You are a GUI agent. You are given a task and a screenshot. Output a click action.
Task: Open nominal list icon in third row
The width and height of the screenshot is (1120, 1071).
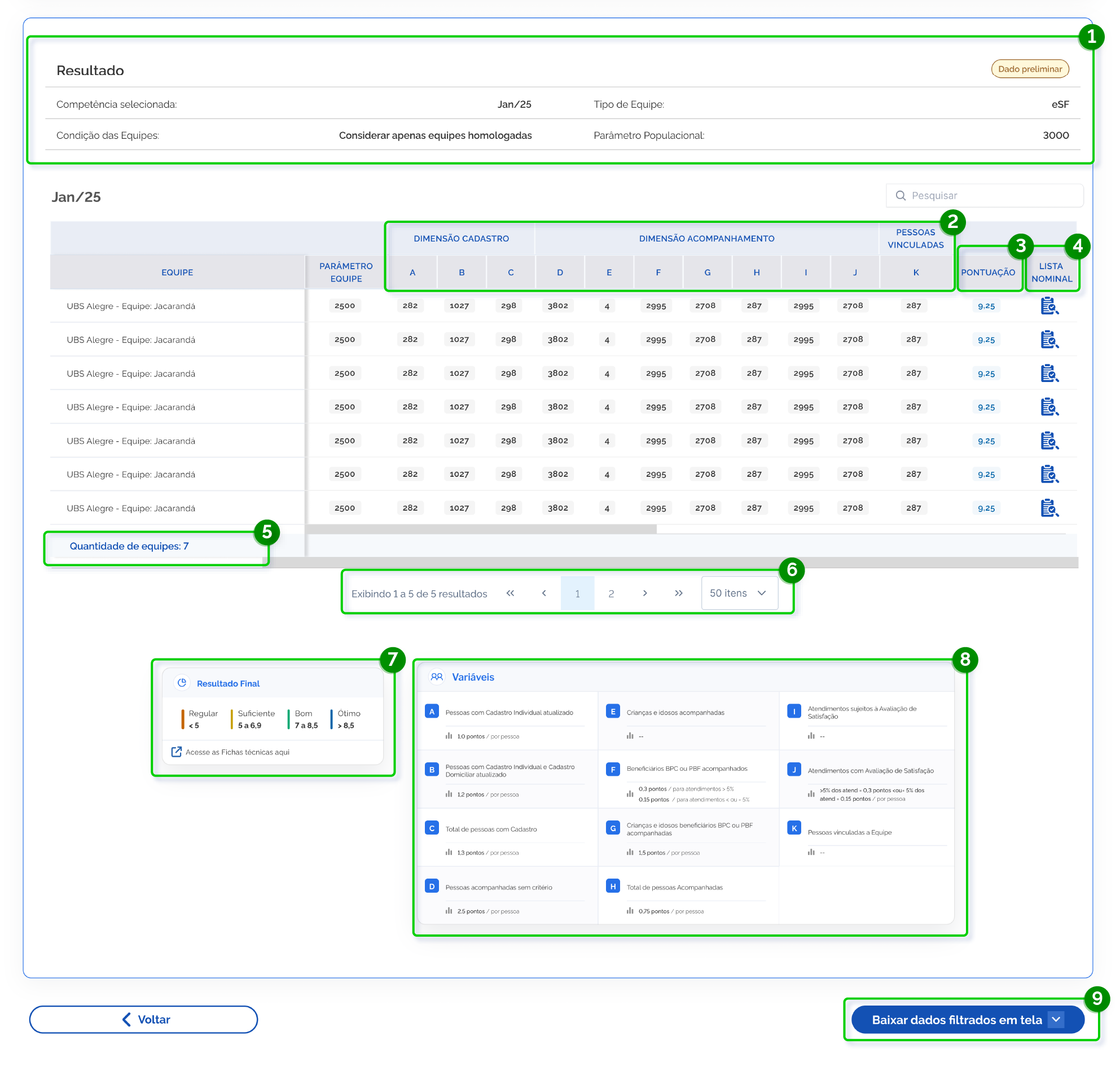(x=1049, y=374)
